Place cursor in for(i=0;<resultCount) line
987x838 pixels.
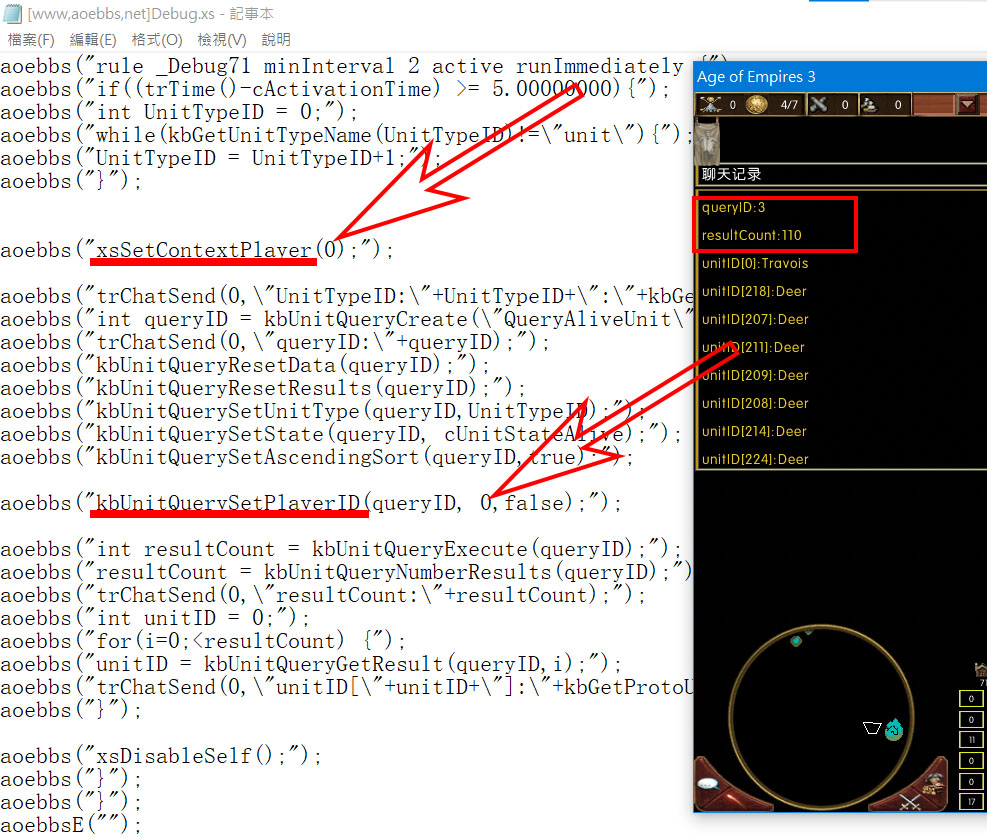coord(203,641)
